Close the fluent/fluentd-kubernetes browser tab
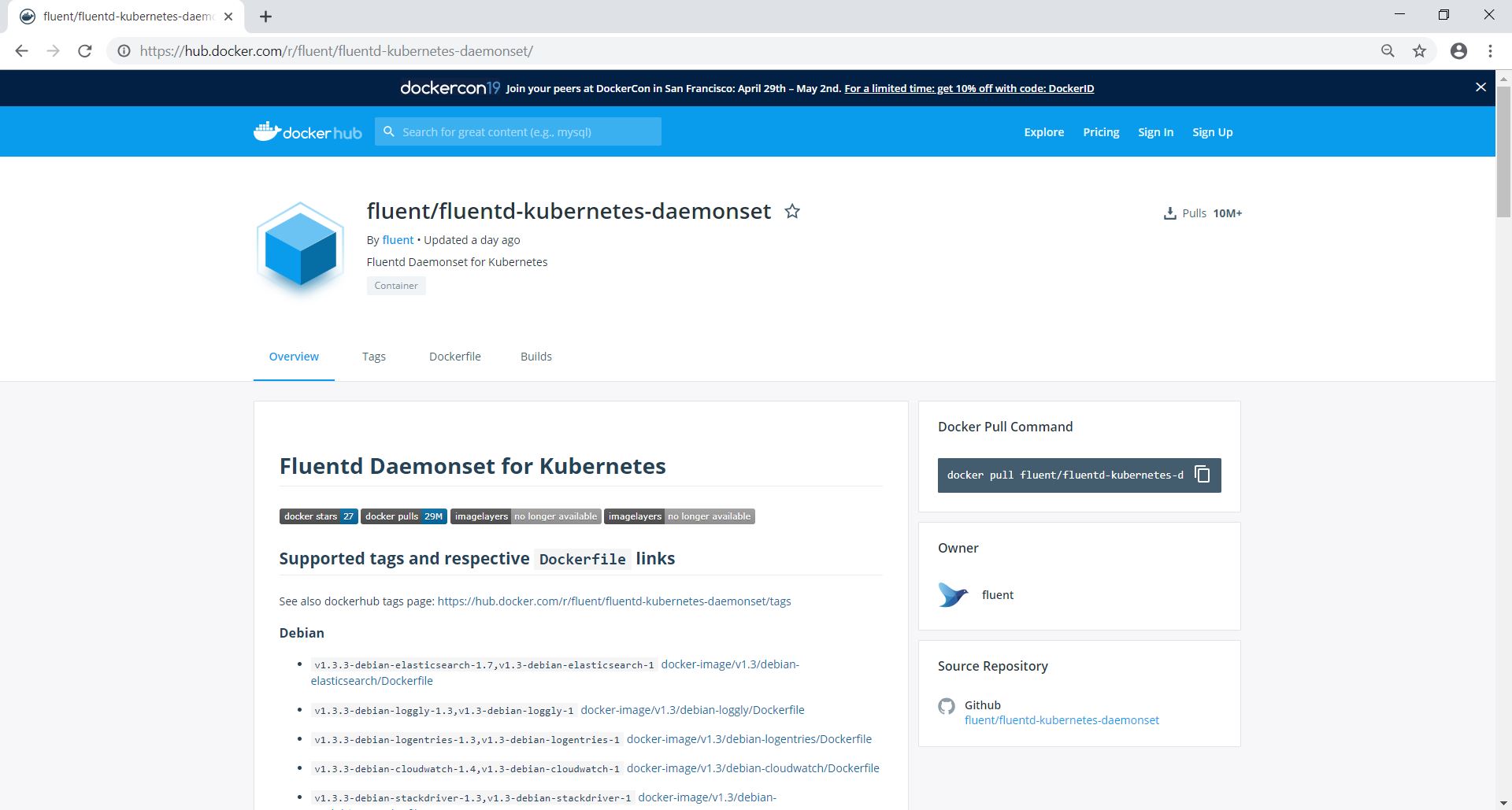Viewport: 1512px width, 810px height. click(x=228, y=17)
